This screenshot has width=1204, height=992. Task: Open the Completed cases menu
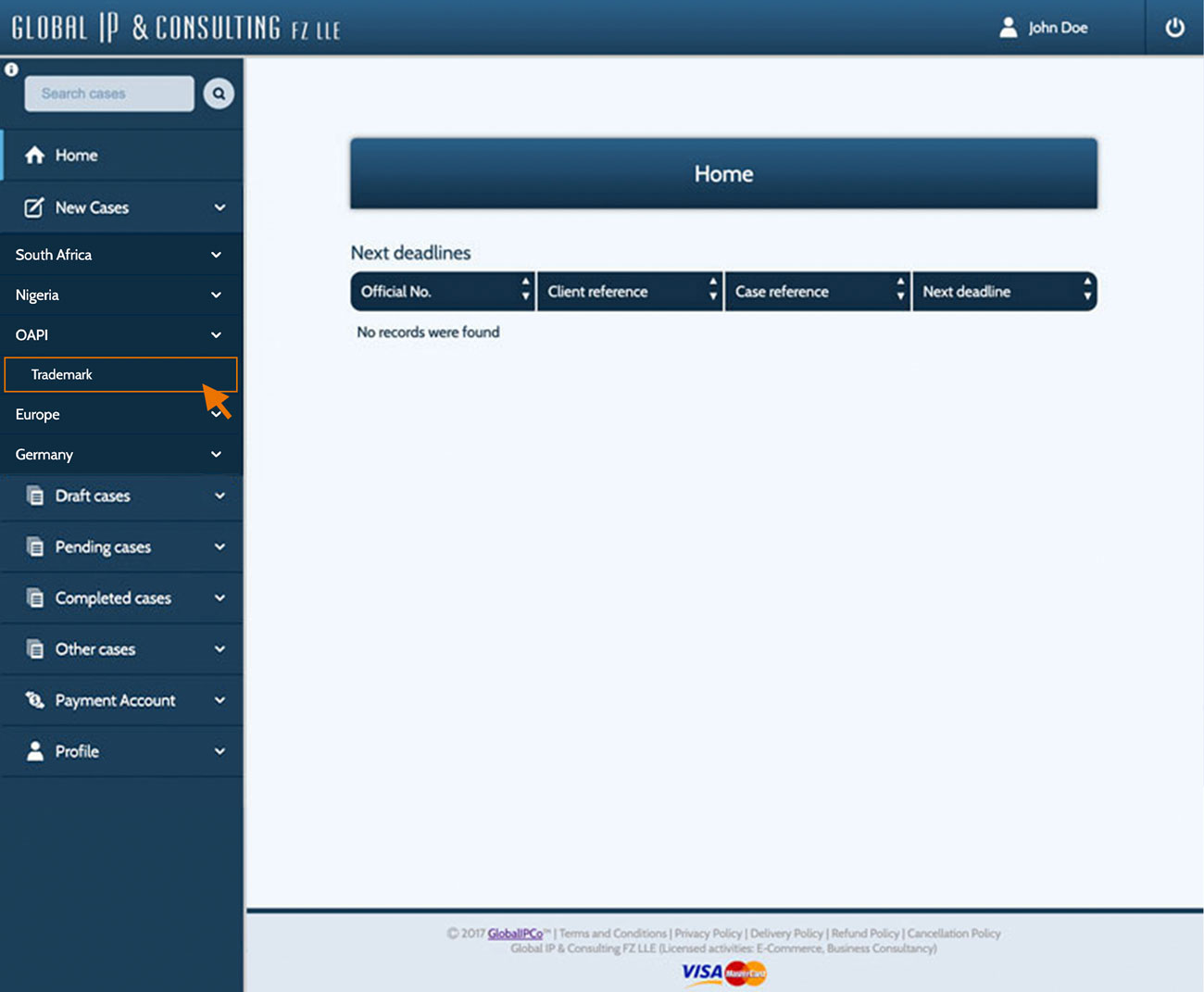coord(113,598)
